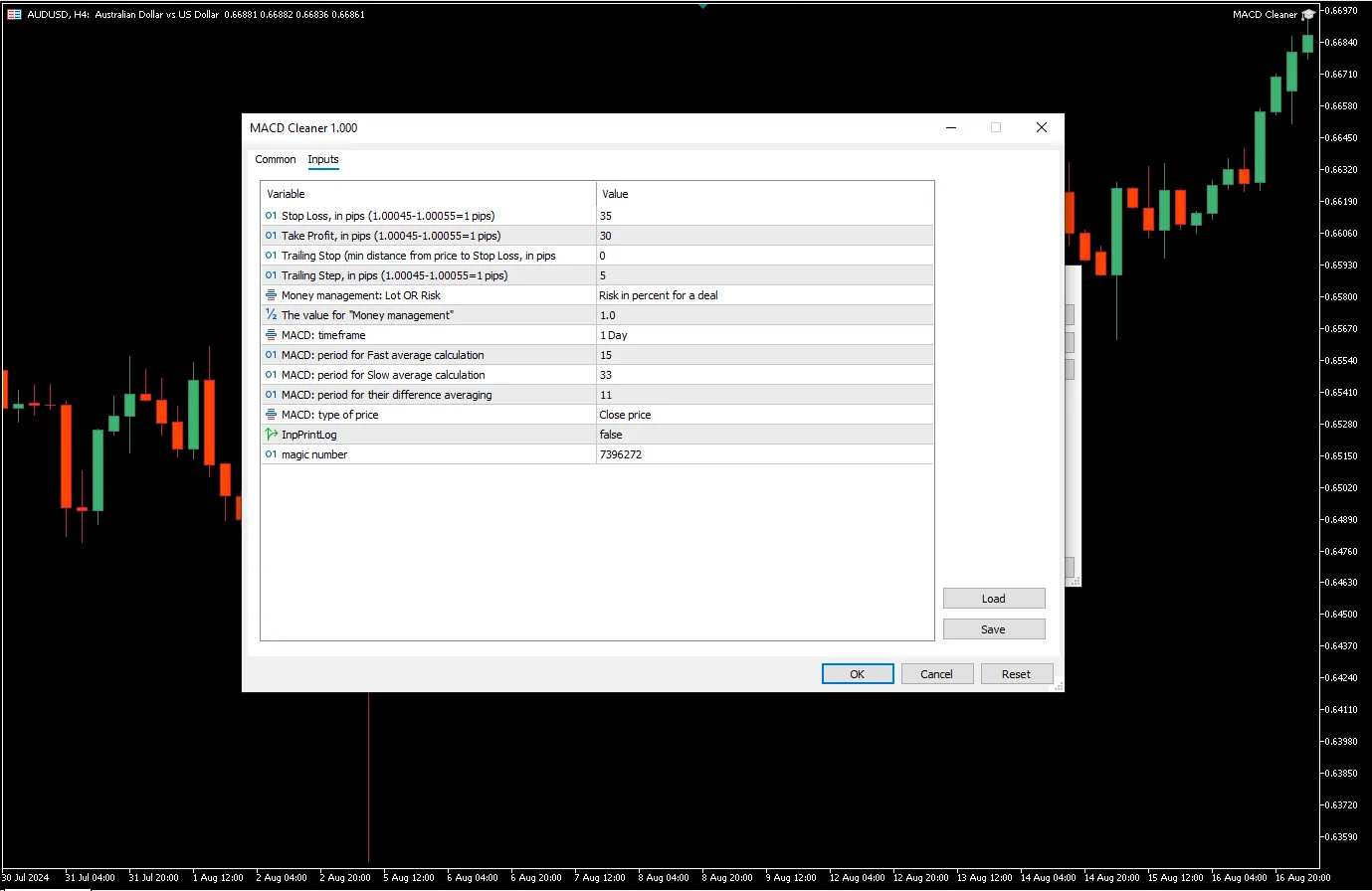
Task: Switch to the Common tab
Action: (x=276, y=159)
